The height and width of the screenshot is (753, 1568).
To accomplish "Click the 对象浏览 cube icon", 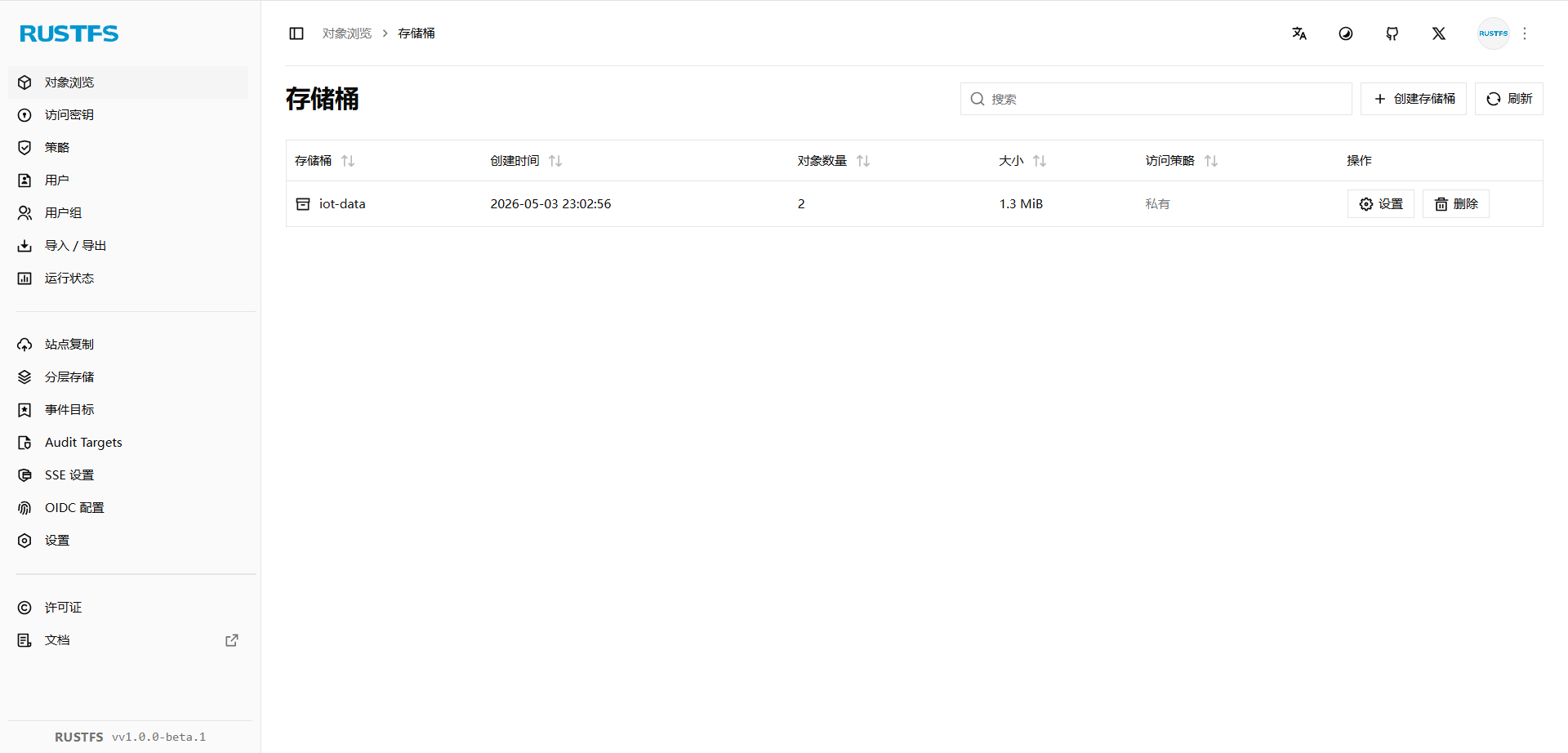I will [x=24, y=82].
